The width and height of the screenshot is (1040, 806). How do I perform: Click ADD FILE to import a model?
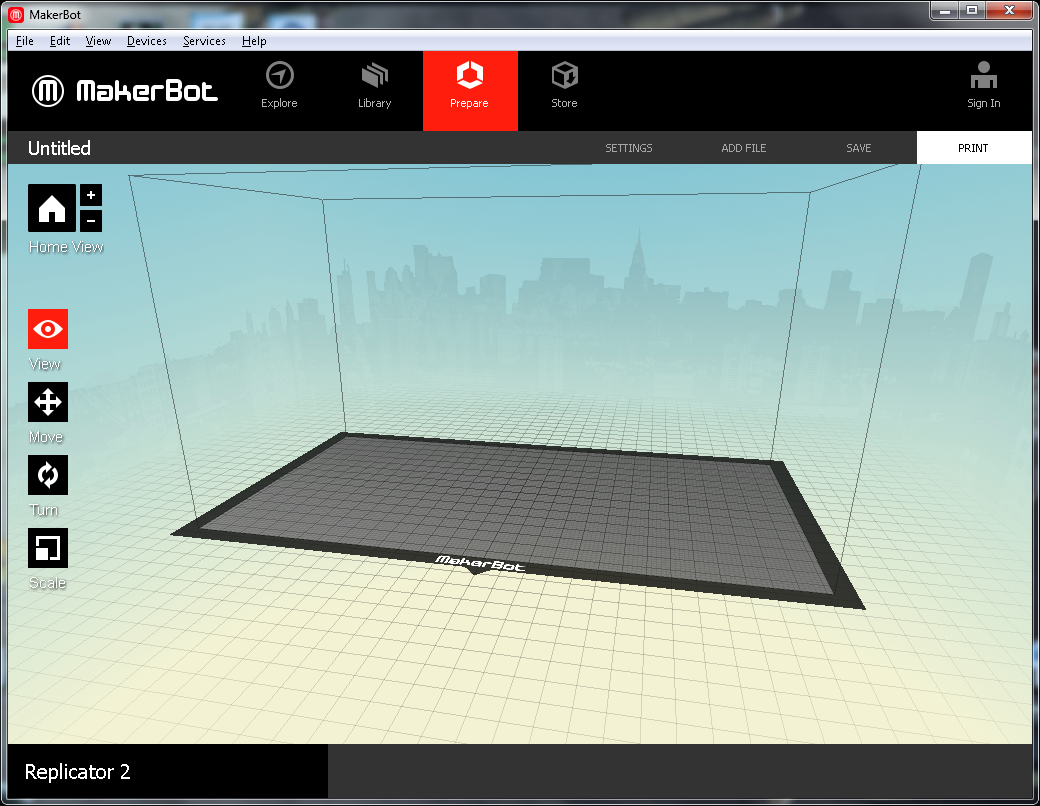[x=744, y=148]
